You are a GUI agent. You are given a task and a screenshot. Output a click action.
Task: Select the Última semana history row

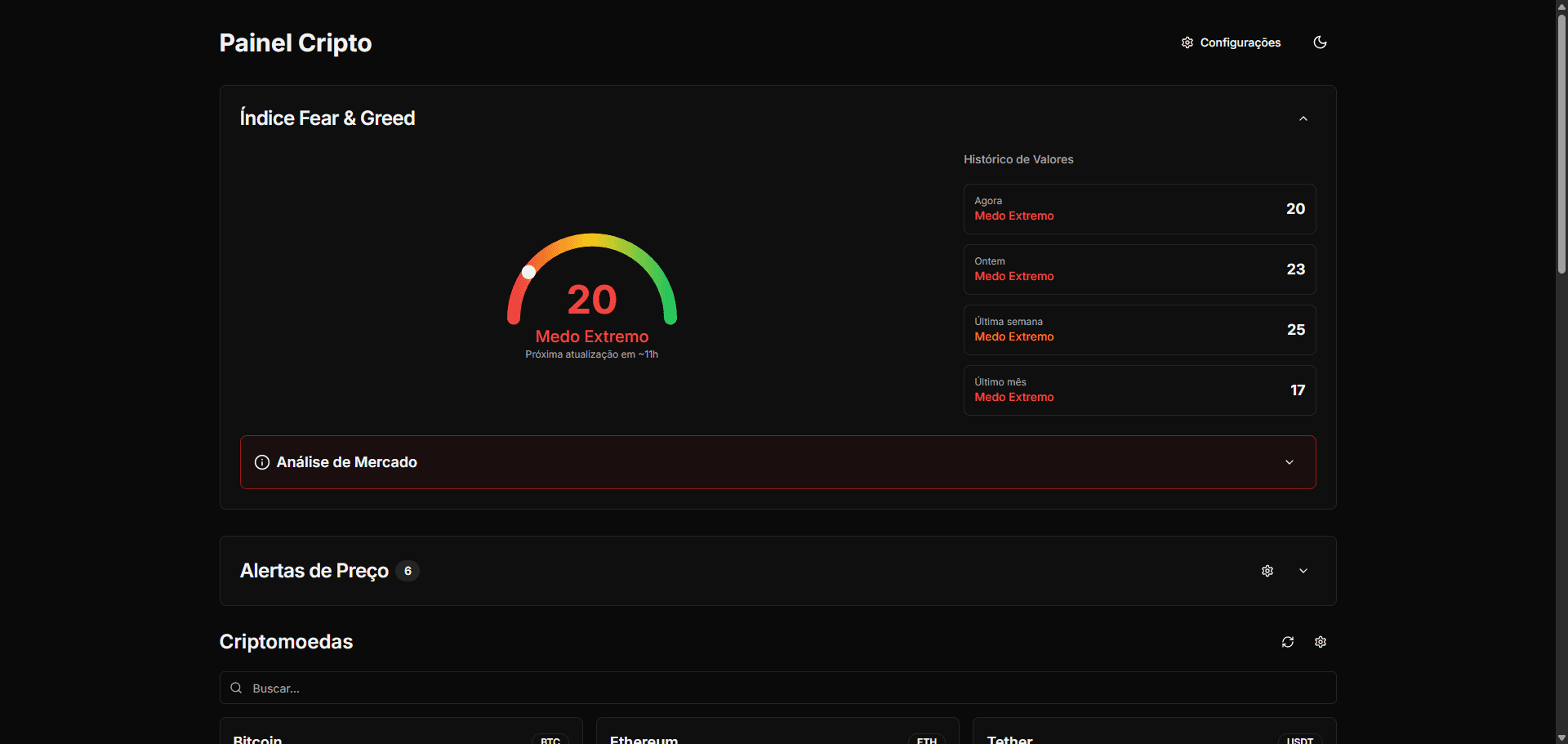1138,330
